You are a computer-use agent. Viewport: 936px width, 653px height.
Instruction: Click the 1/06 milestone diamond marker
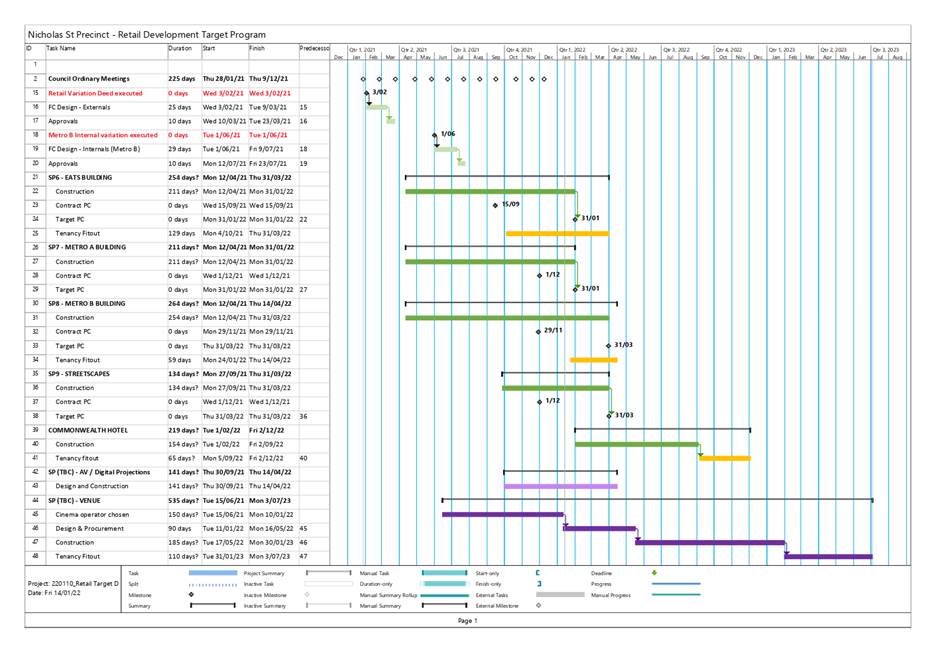point(436,134)
